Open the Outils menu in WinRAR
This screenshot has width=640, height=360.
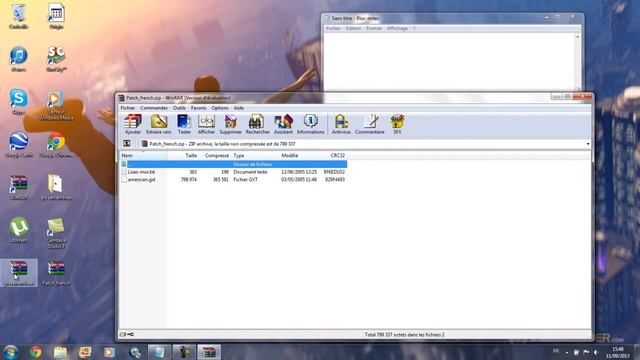(x=179, y=108)
